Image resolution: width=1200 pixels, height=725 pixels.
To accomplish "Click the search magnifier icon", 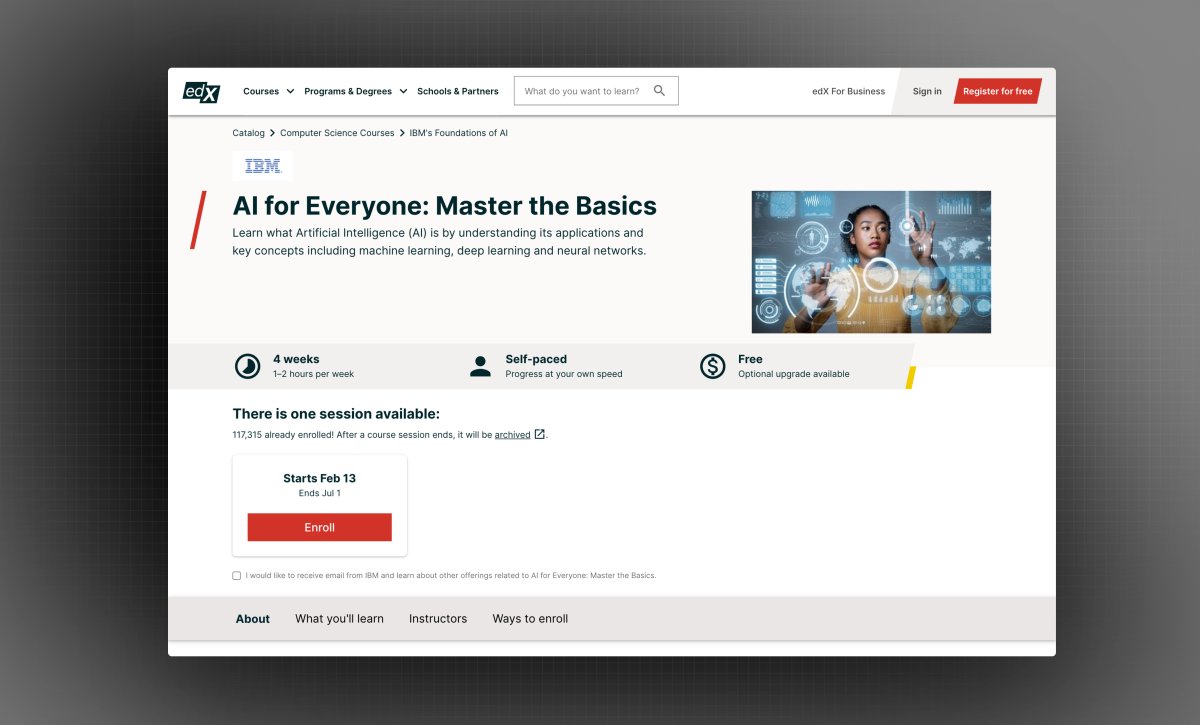I will pyautogui.click(x=659, y=91).
